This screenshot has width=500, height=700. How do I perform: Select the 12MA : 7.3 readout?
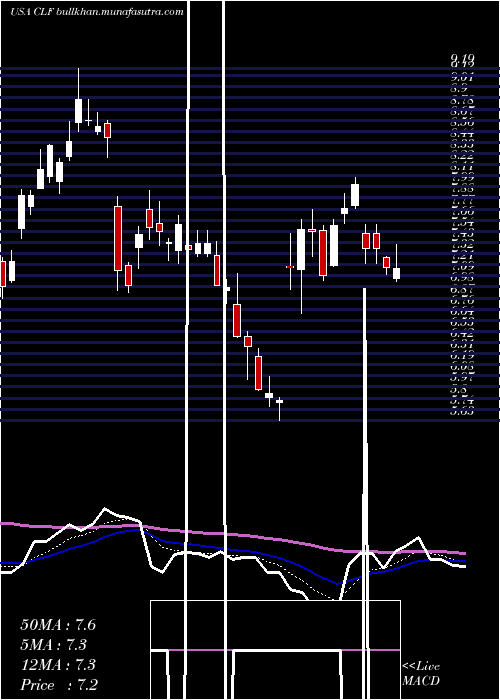(x=58, y=665)
